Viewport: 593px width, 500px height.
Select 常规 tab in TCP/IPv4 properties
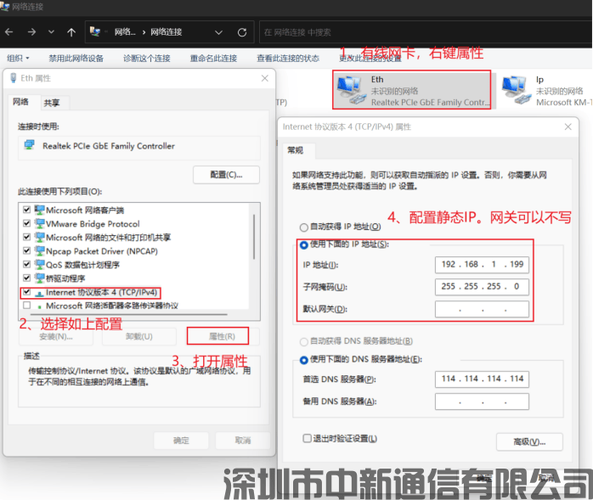click(x=296, y=151)
